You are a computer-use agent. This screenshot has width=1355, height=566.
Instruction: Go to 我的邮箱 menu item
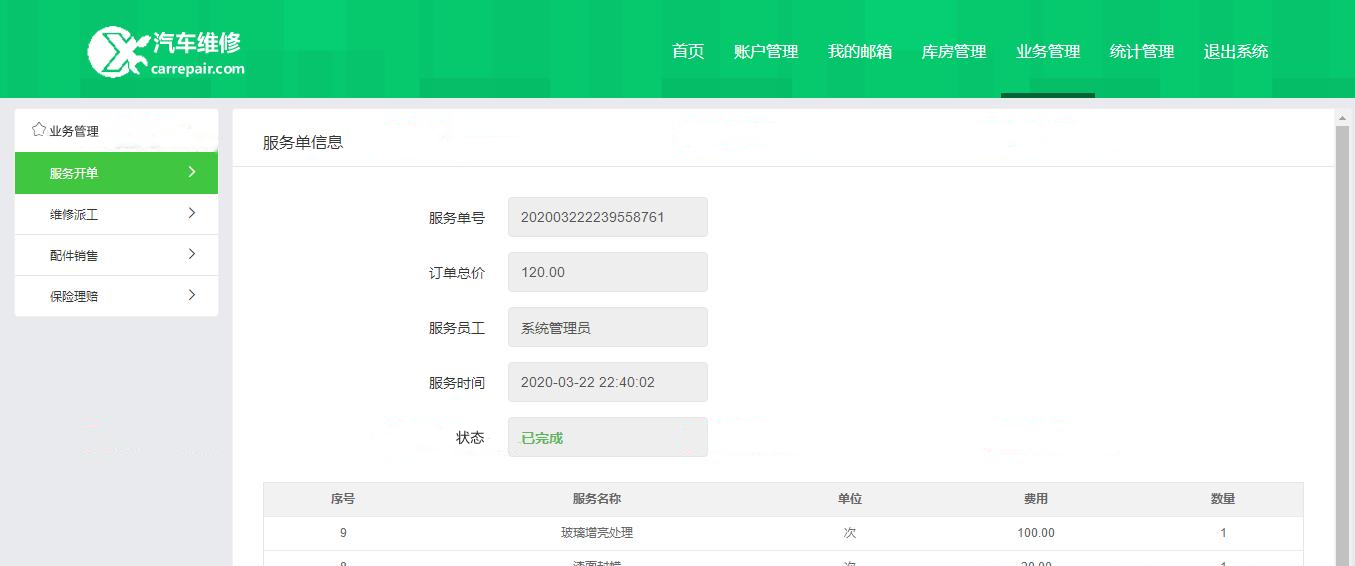pos(860,51)
